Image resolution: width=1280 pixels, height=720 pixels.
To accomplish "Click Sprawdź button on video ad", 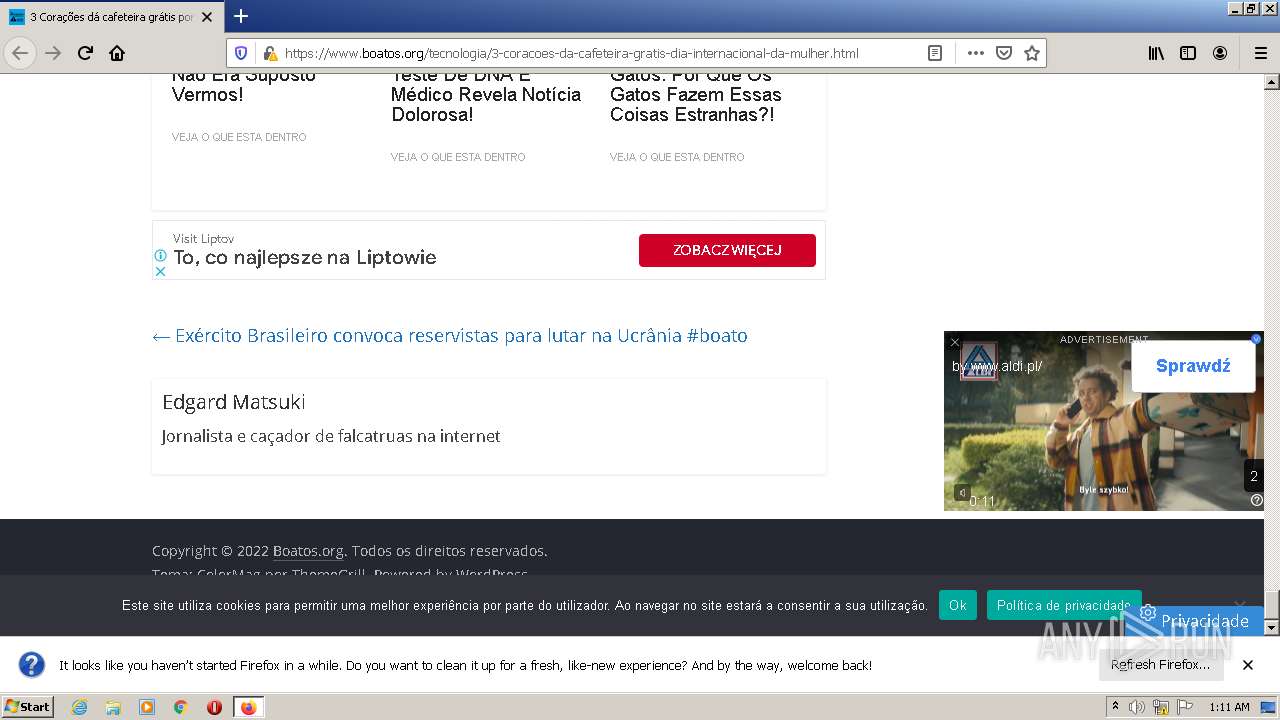I will (x=1193, y=365).
